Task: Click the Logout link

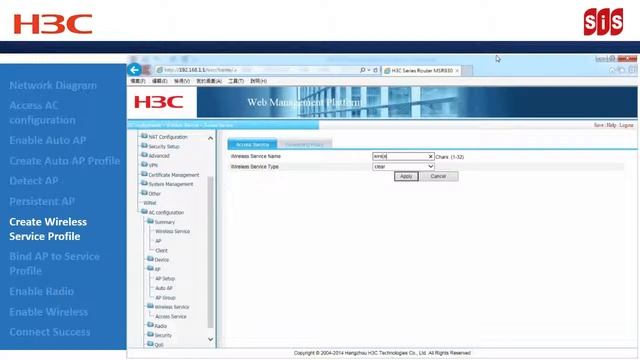Action: click(x=626, y=125)
